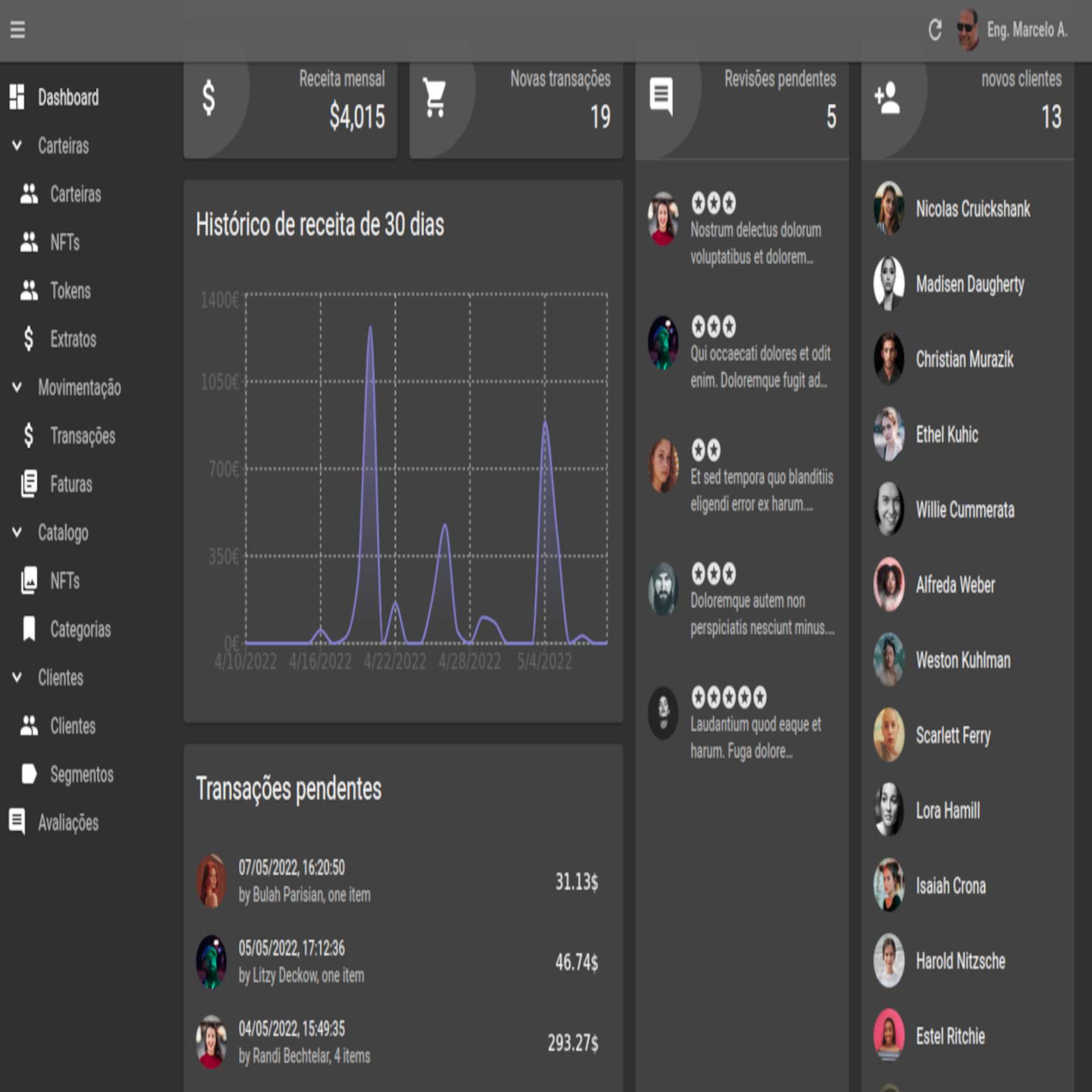This screenshot has height=1092, width=1092.
Task: Open Avaliações in the sidebar
Action: pyautogui.click(x=68, y=823)
